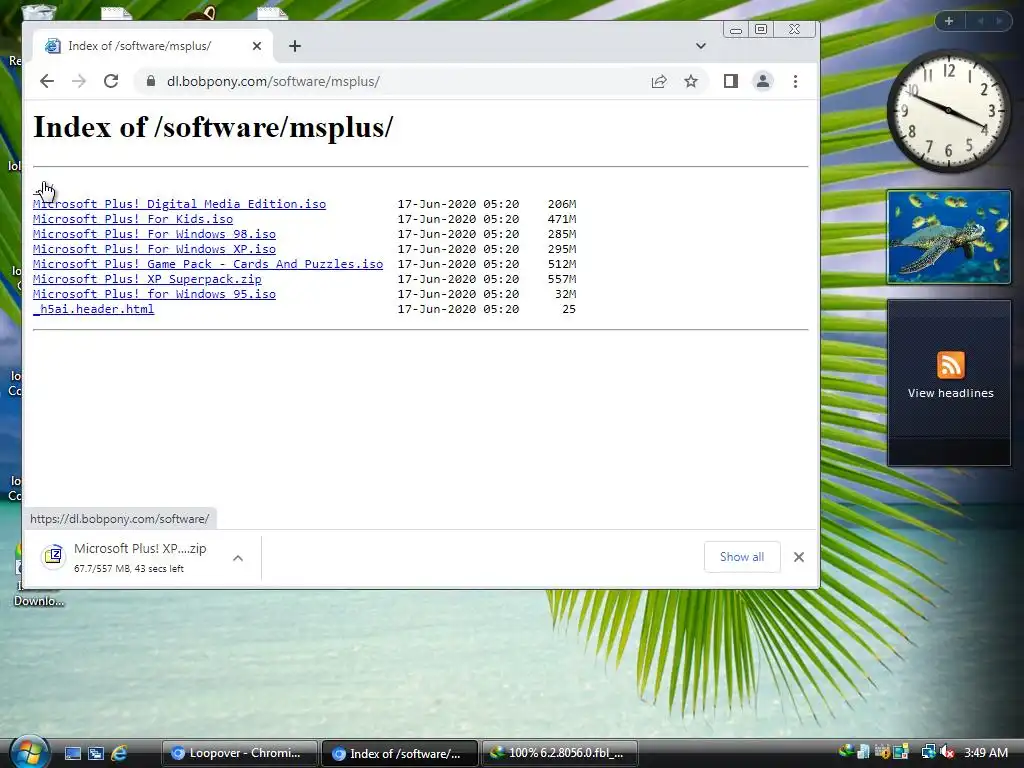Click the forward navigation arrow
This screenshot has height=768, width=1024.
(79, 81)
